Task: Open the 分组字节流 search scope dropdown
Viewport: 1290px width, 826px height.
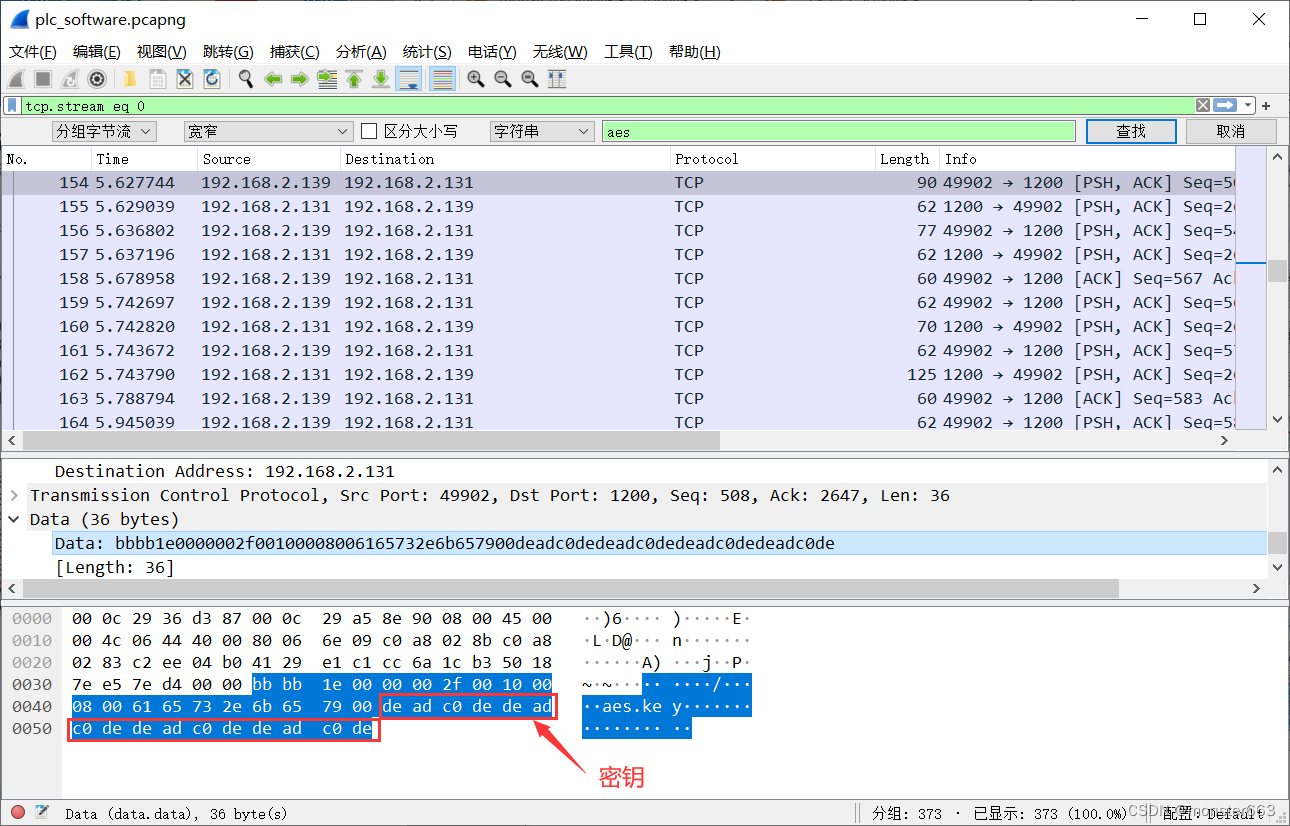Action: click(x=104, y=131)
